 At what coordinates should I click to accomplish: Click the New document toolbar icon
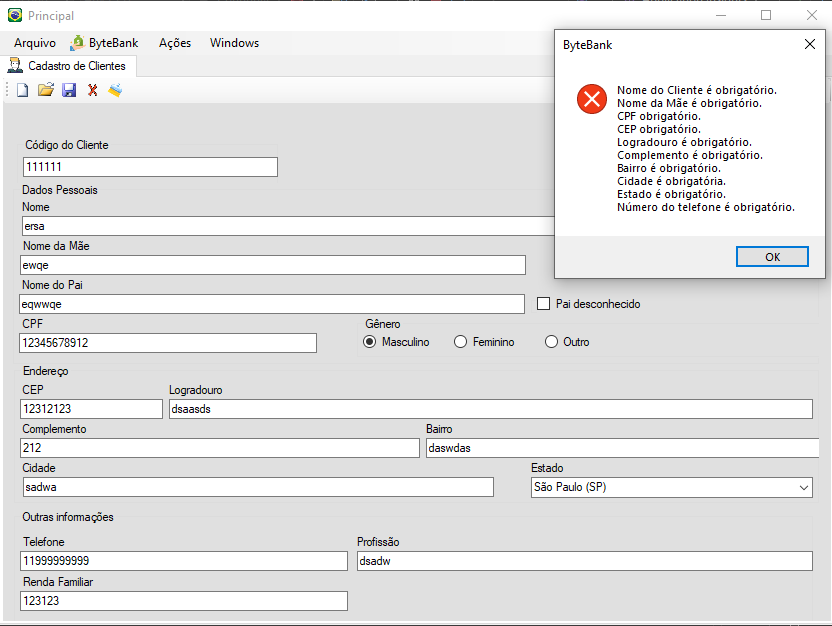click(22, 90)
